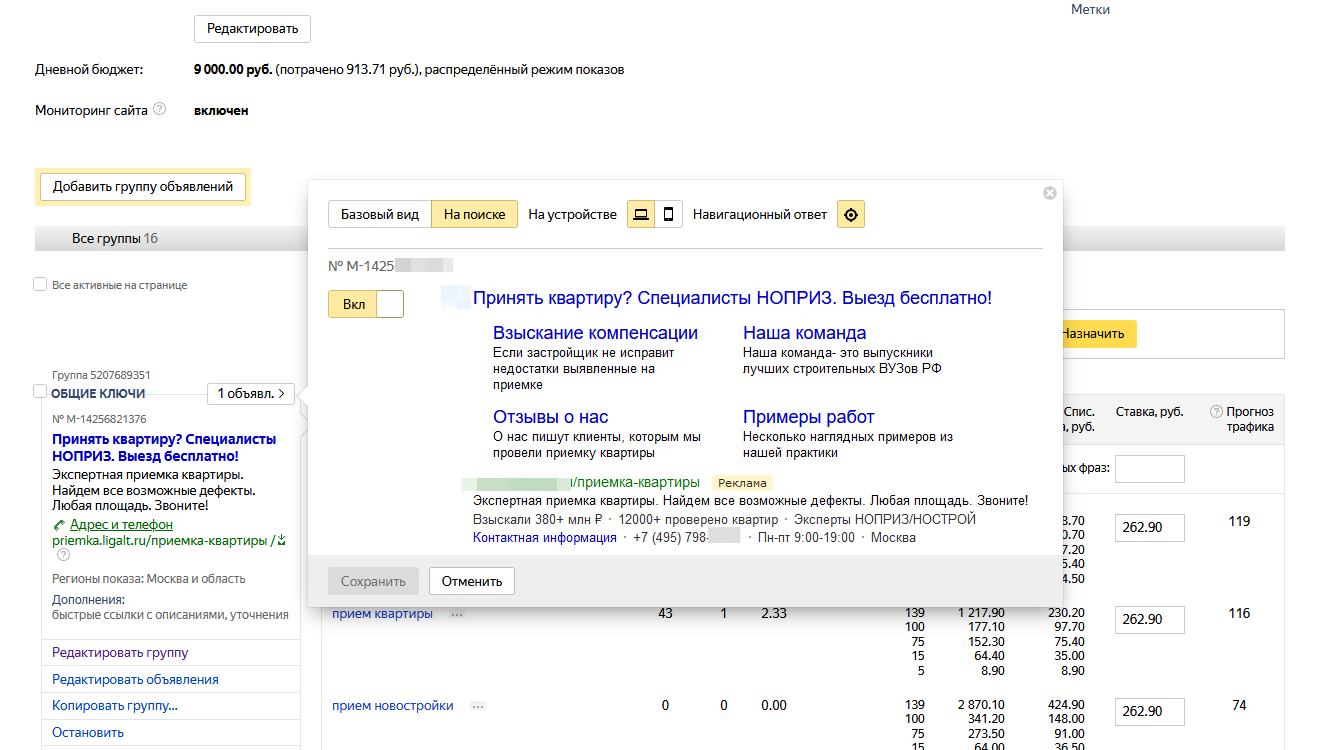The width and height of the screenshot is (1334, 750).
Task: Open ellipsis menu next to прием квартиры
Action: 457,614
